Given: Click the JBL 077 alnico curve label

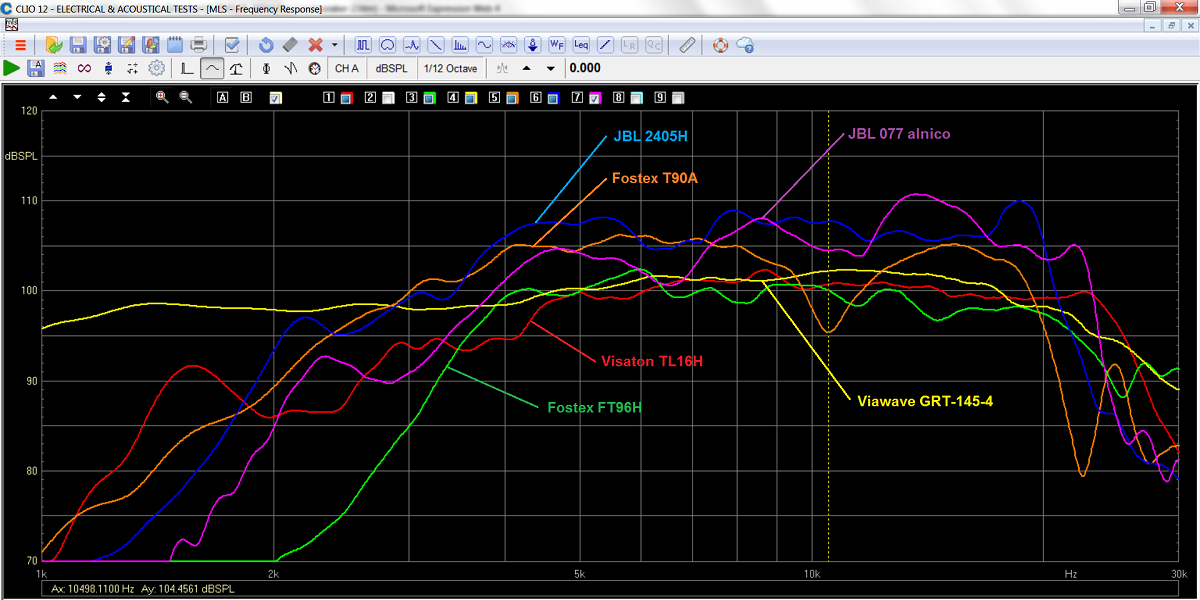Looking at the screenshot, I should 899,134.
